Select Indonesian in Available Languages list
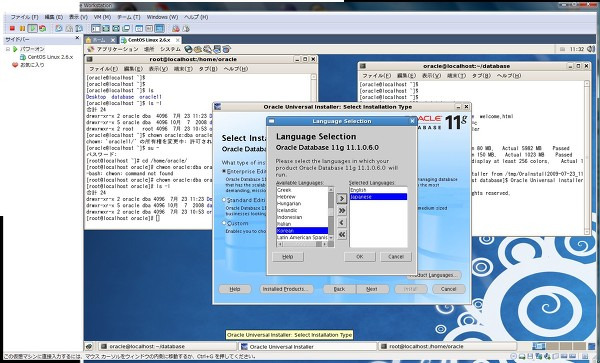The height and width of the screenshot is (363, 600). [x=302, y=217]
